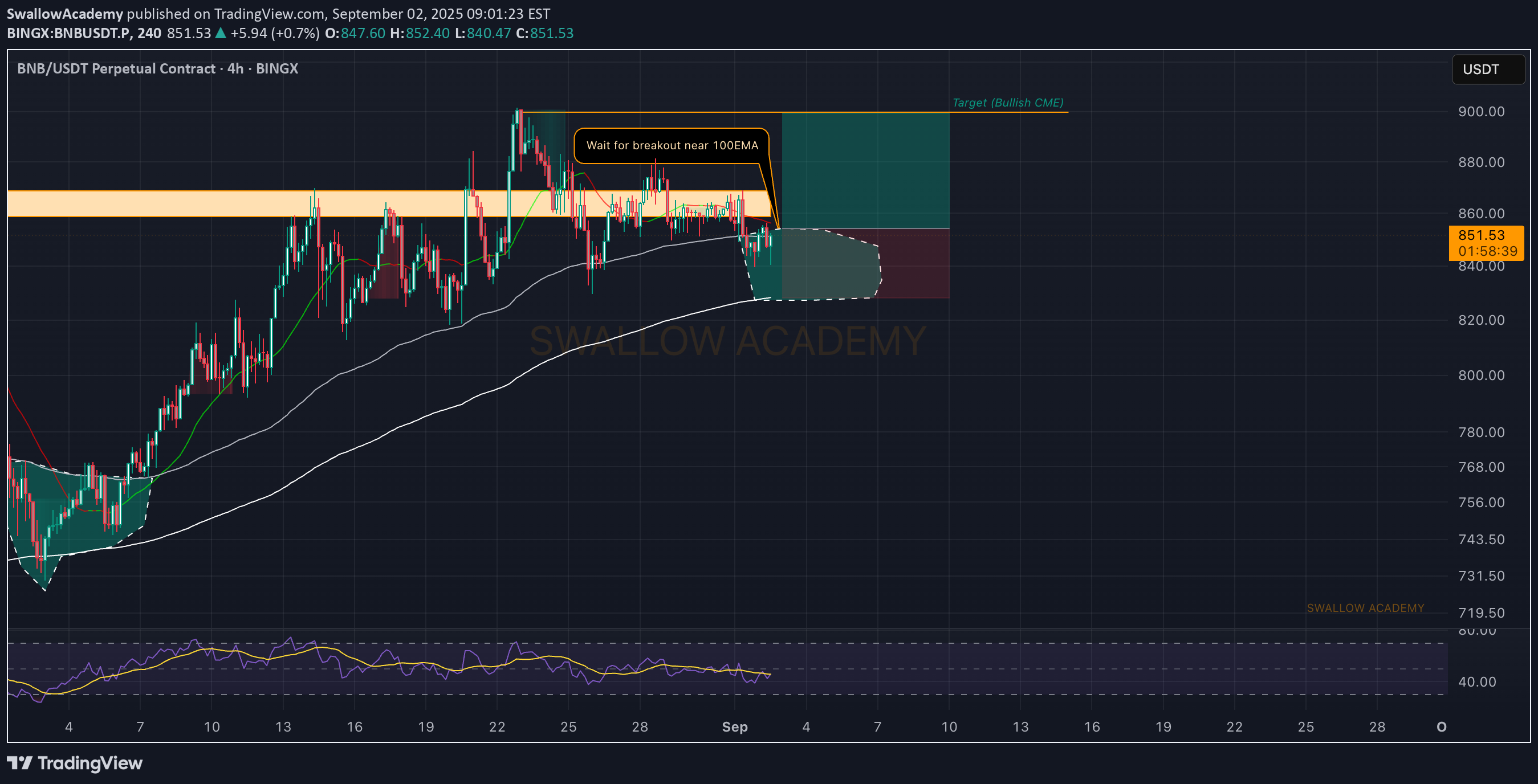Click the 800.00 price axis label

coord(1482,375)
